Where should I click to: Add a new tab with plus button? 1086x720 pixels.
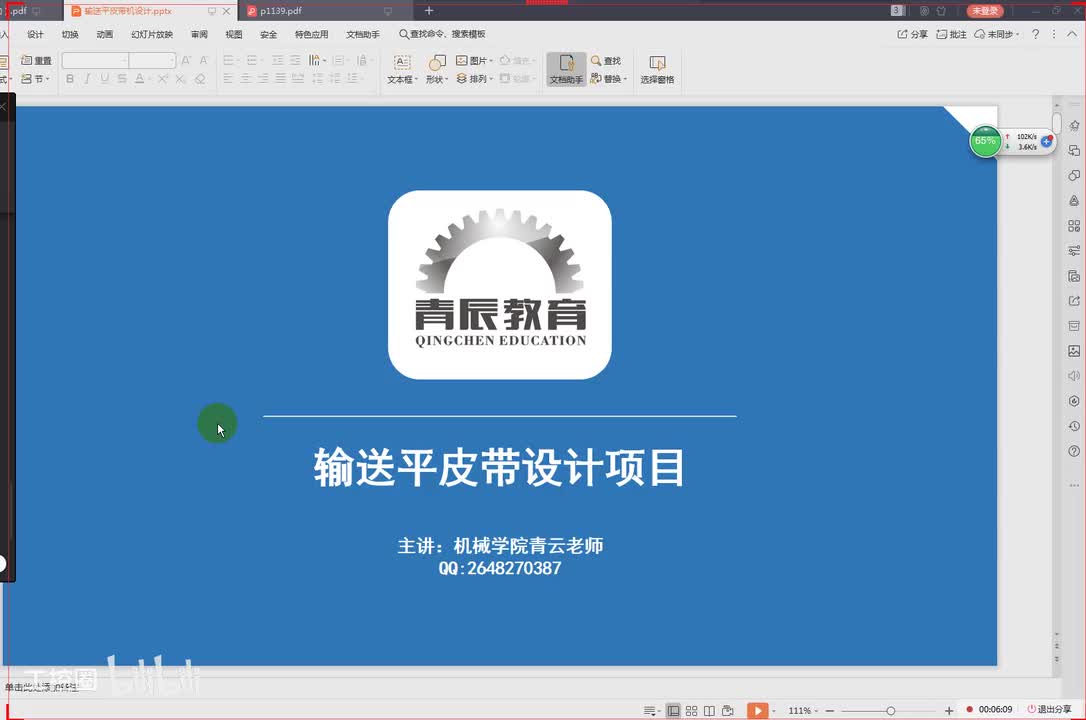point(429,10)
